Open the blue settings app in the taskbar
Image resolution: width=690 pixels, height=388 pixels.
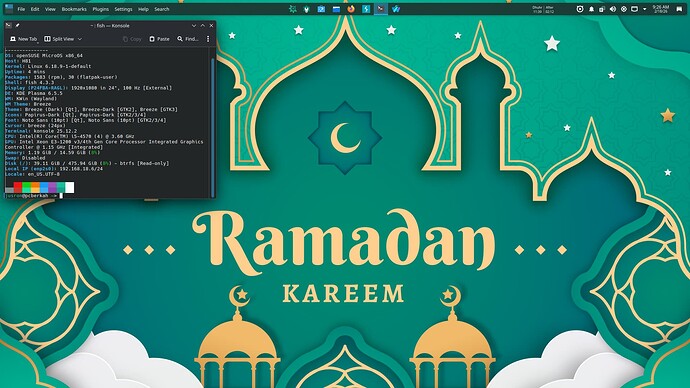[321, 9]
